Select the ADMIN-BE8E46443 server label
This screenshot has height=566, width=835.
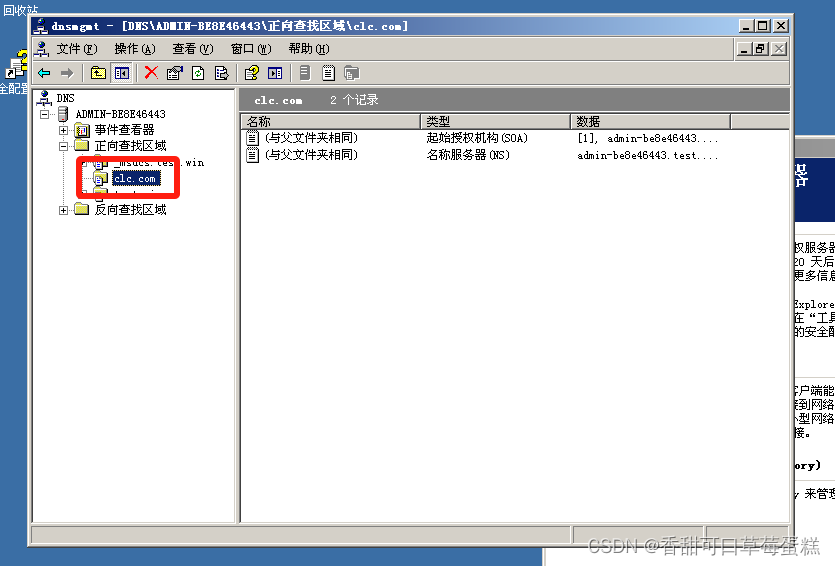coord(120,114)
